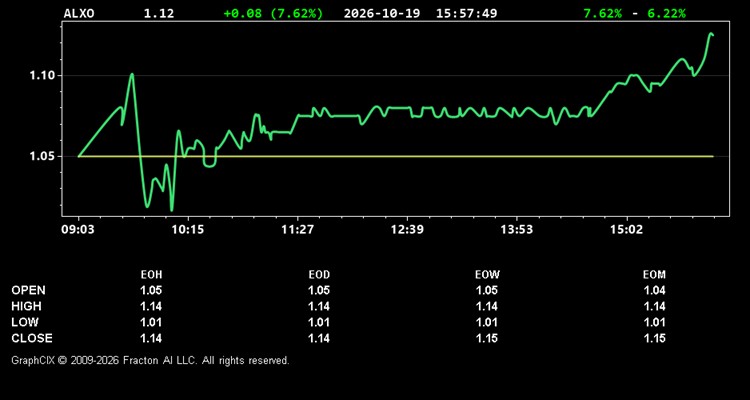Screen dimensions: 750x400
Task: Click the 11:27 time axis label
Action: coord(297,230)
